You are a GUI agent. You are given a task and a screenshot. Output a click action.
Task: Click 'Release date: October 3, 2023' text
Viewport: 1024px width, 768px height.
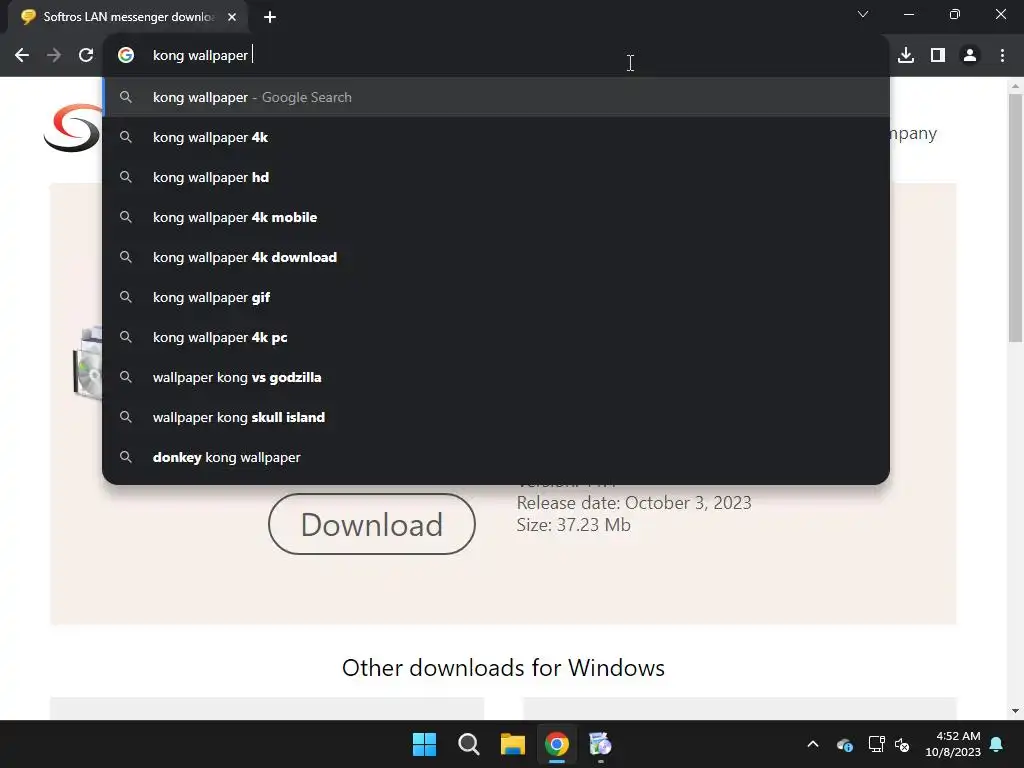coord(633,503)
